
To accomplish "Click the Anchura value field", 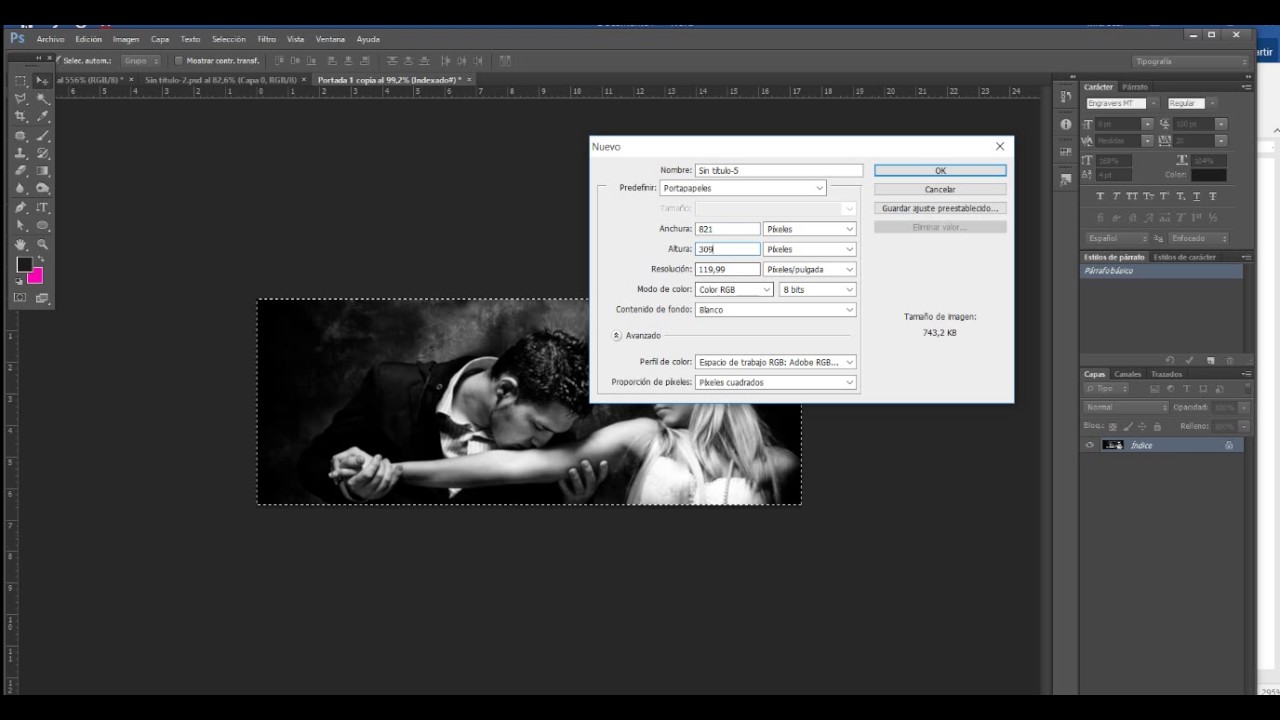I will point(727,229).
